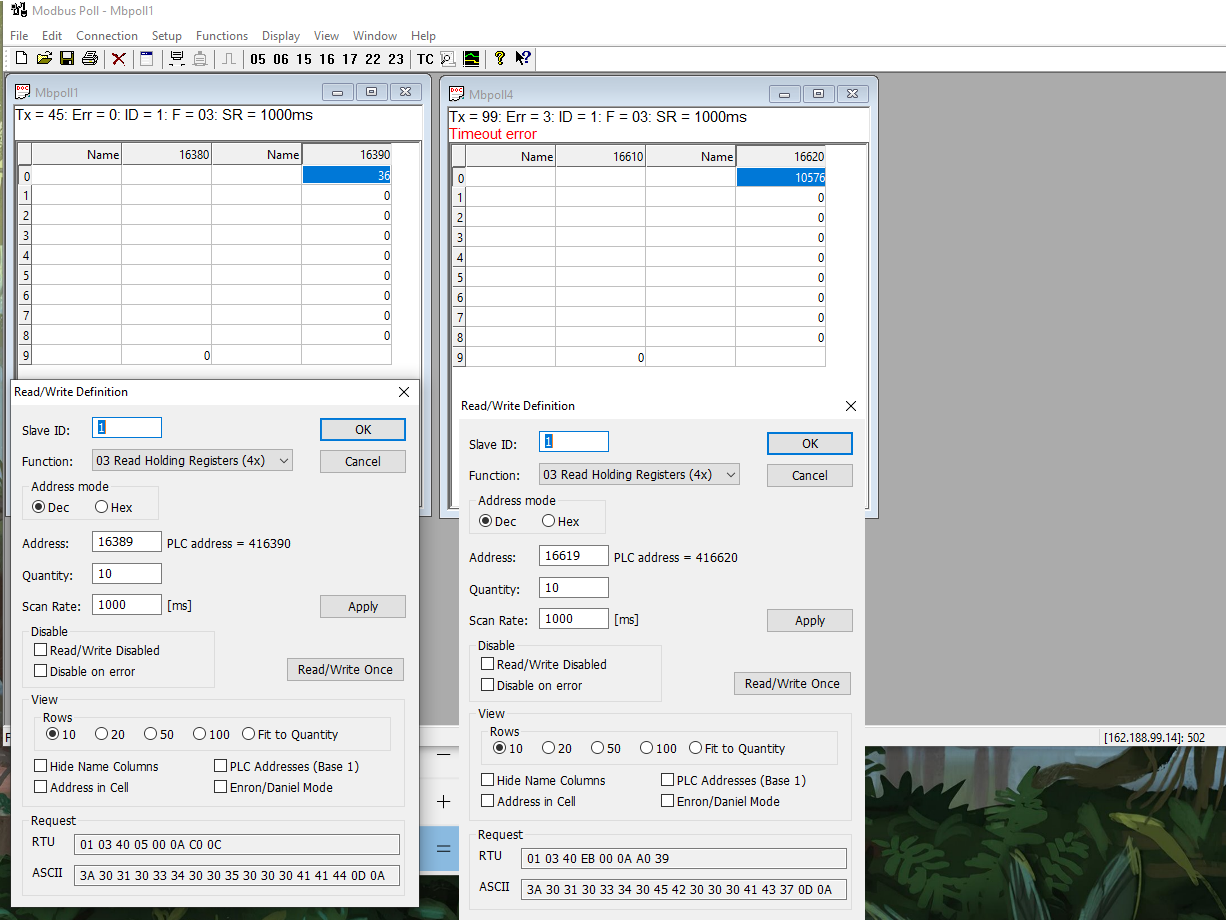
Task: Click the TC test center toolbar button
Action: coord(425,59)
